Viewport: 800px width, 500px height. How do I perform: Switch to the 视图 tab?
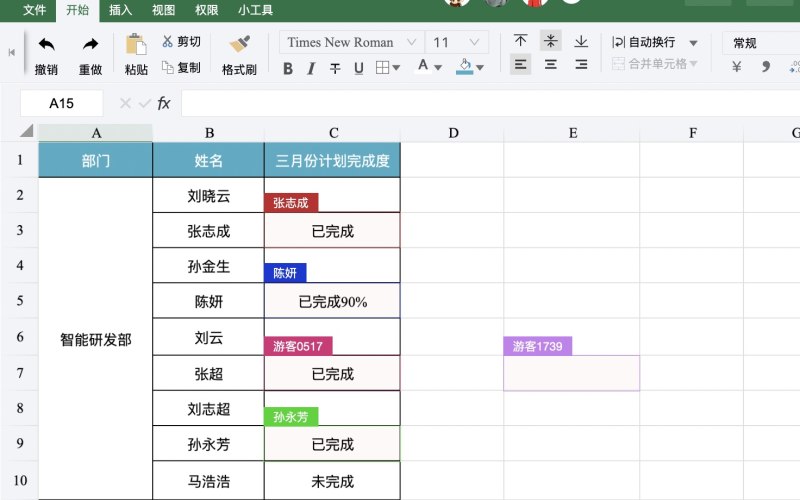pyautogui.click(x=163, y=10)
